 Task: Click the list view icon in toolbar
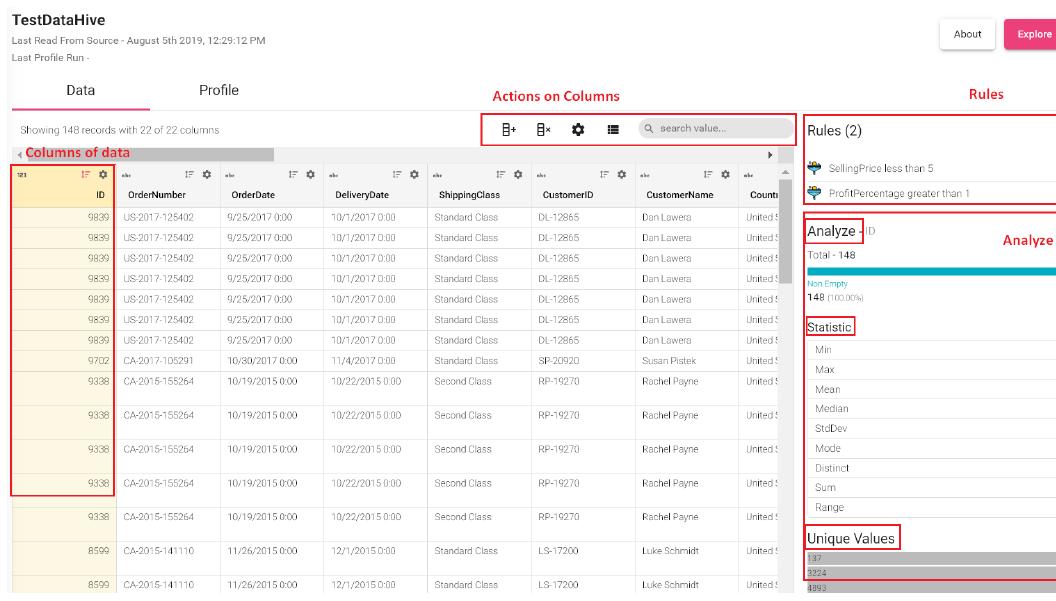point(613,129)
